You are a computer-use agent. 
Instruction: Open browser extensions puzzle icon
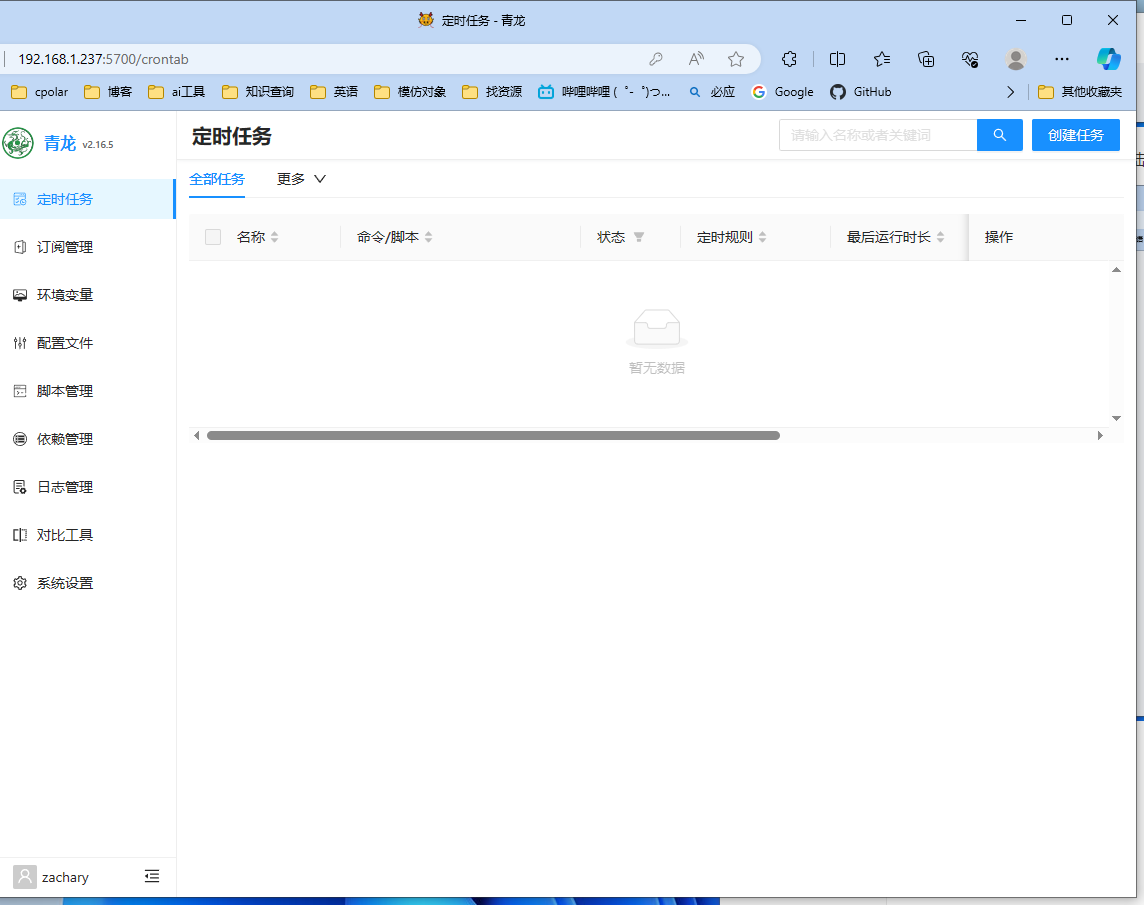click(789, 59)
